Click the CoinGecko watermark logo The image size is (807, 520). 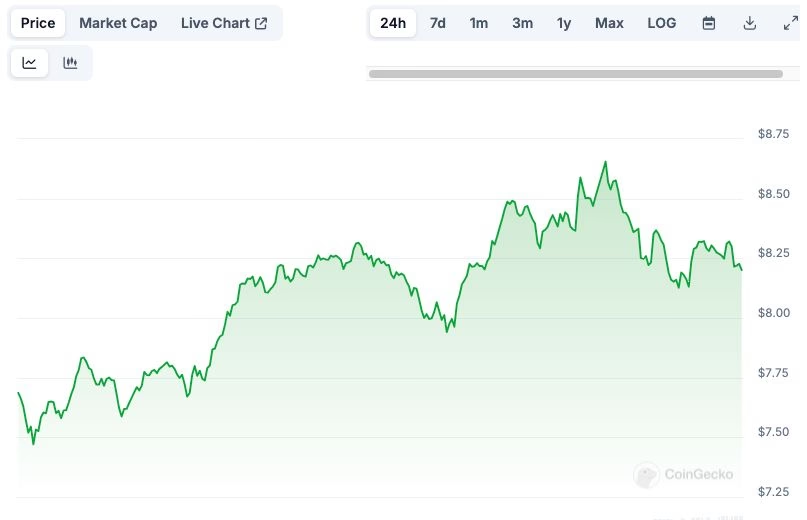[684, 474]
